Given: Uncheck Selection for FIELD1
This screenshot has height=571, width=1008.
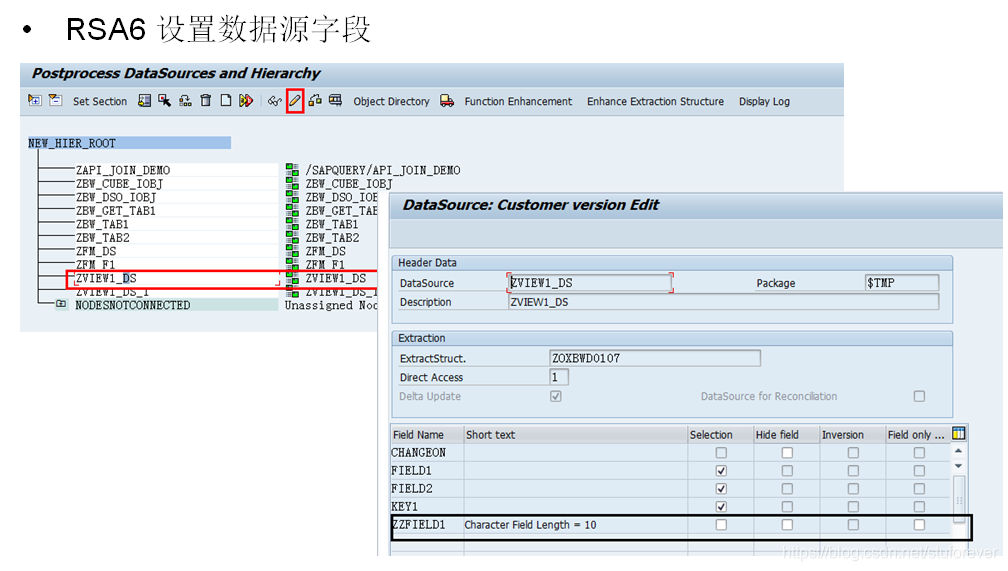Looking at the screenshot, I should pyautogui.click(x=721, y=471).
